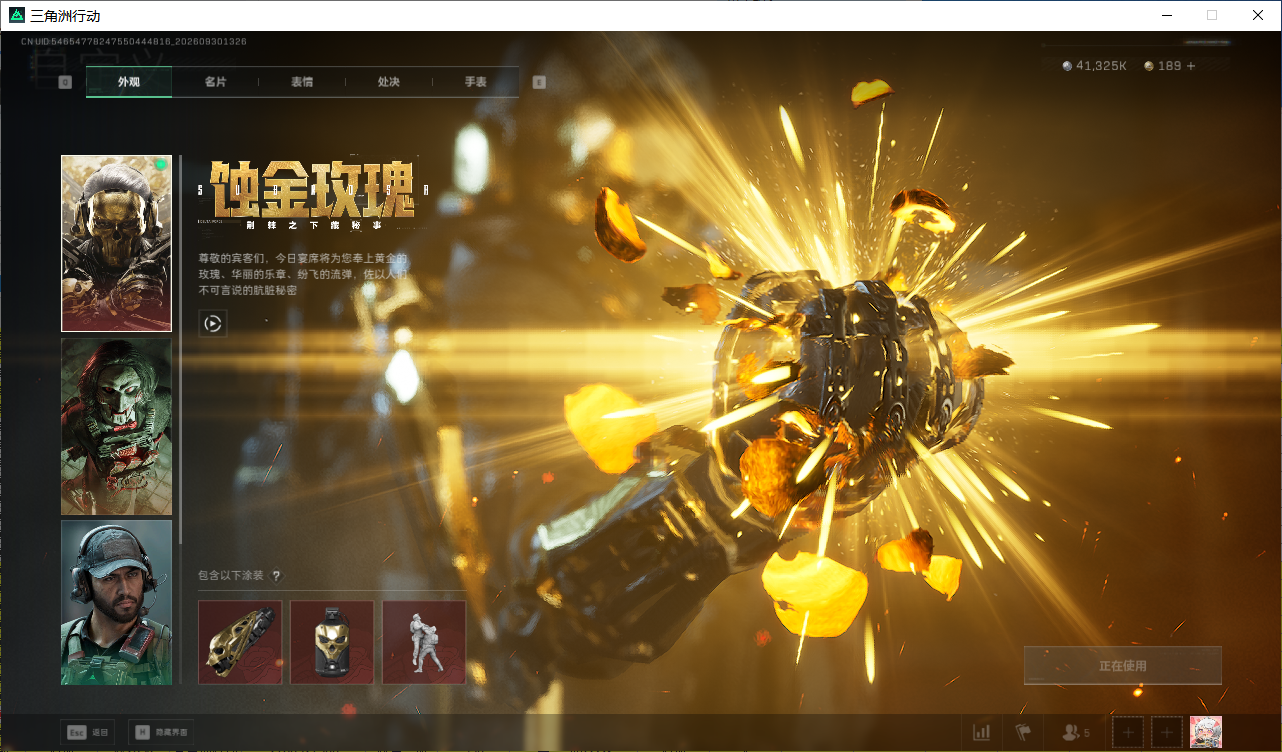This screenshot has height=752, width=1282.
Task: Open the 手表 tab
Action: click(x=475, y=82)
